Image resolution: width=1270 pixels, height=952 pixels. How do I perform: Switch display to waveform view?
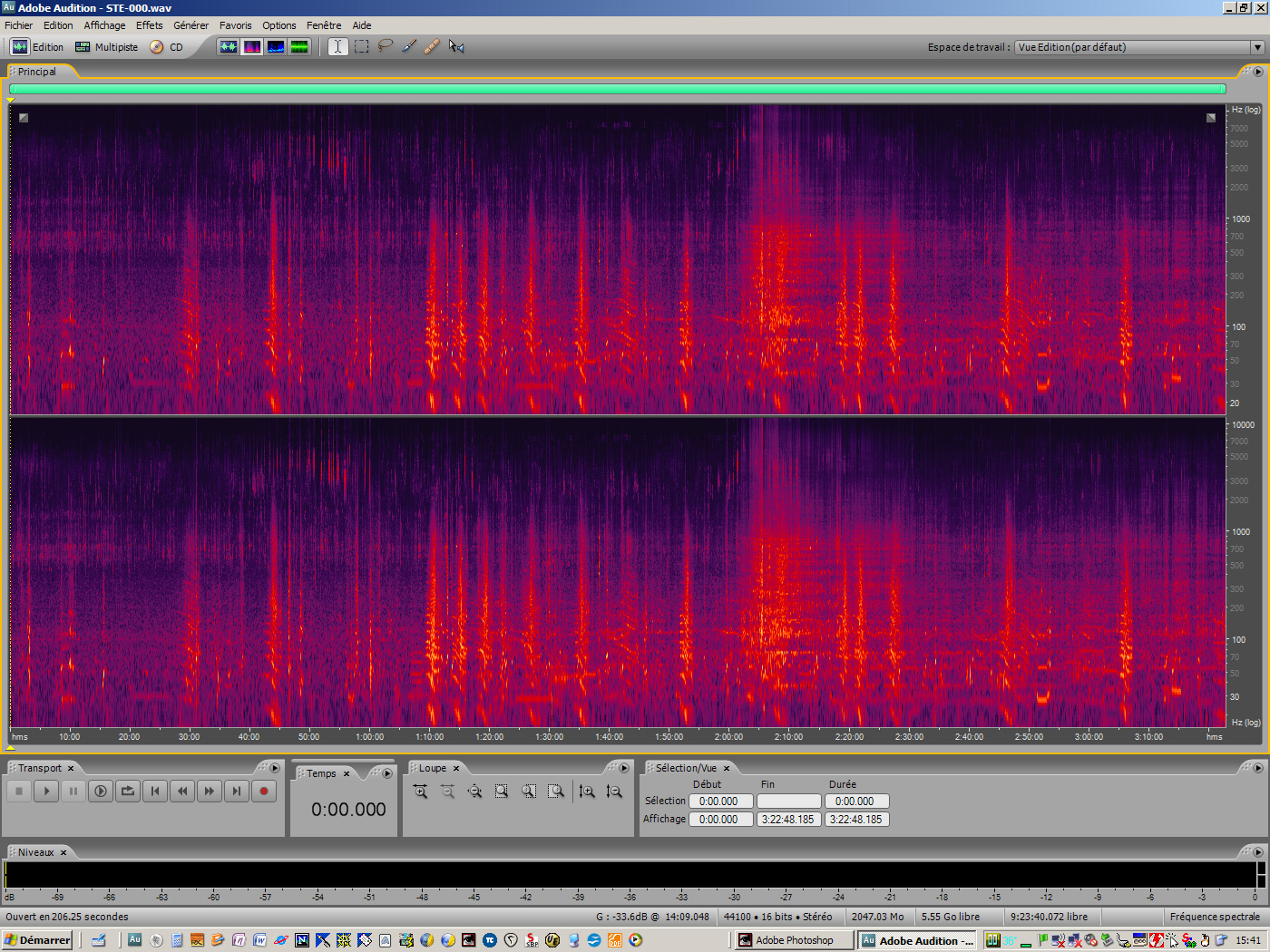(x=230, y=46)
